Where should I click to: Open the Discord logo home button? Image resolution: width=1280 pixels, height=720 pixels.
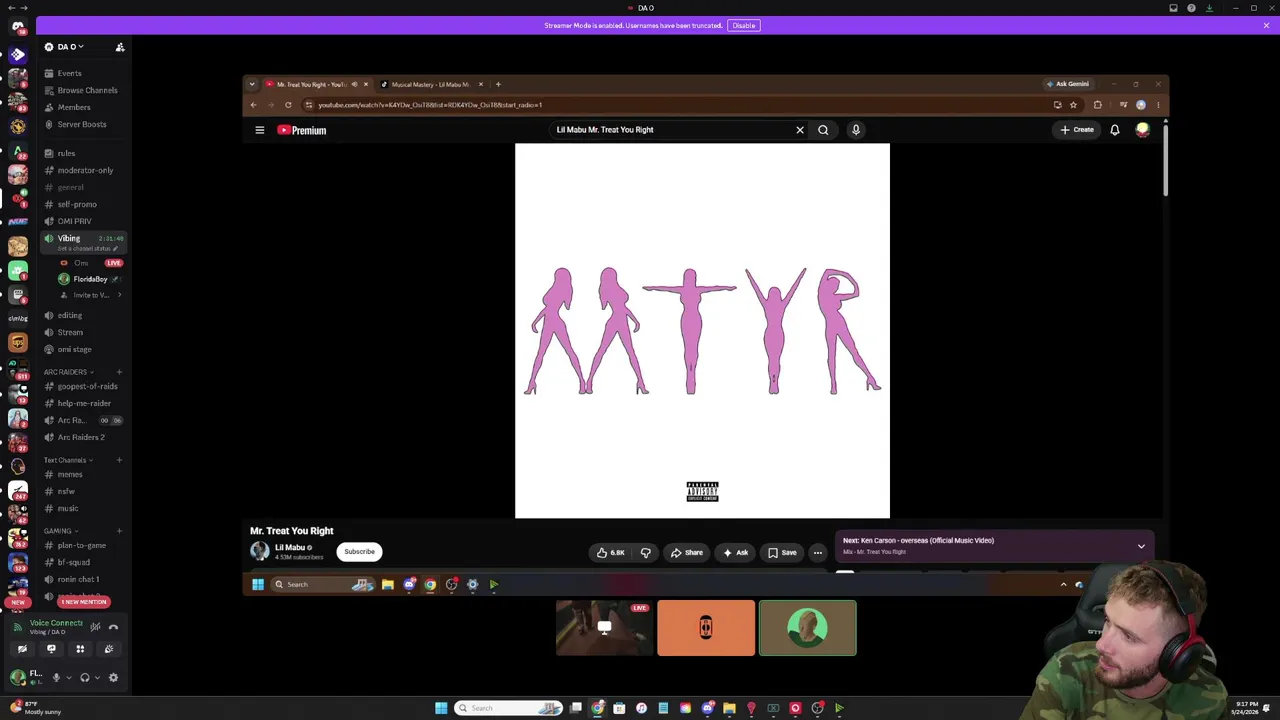point(18,27)
